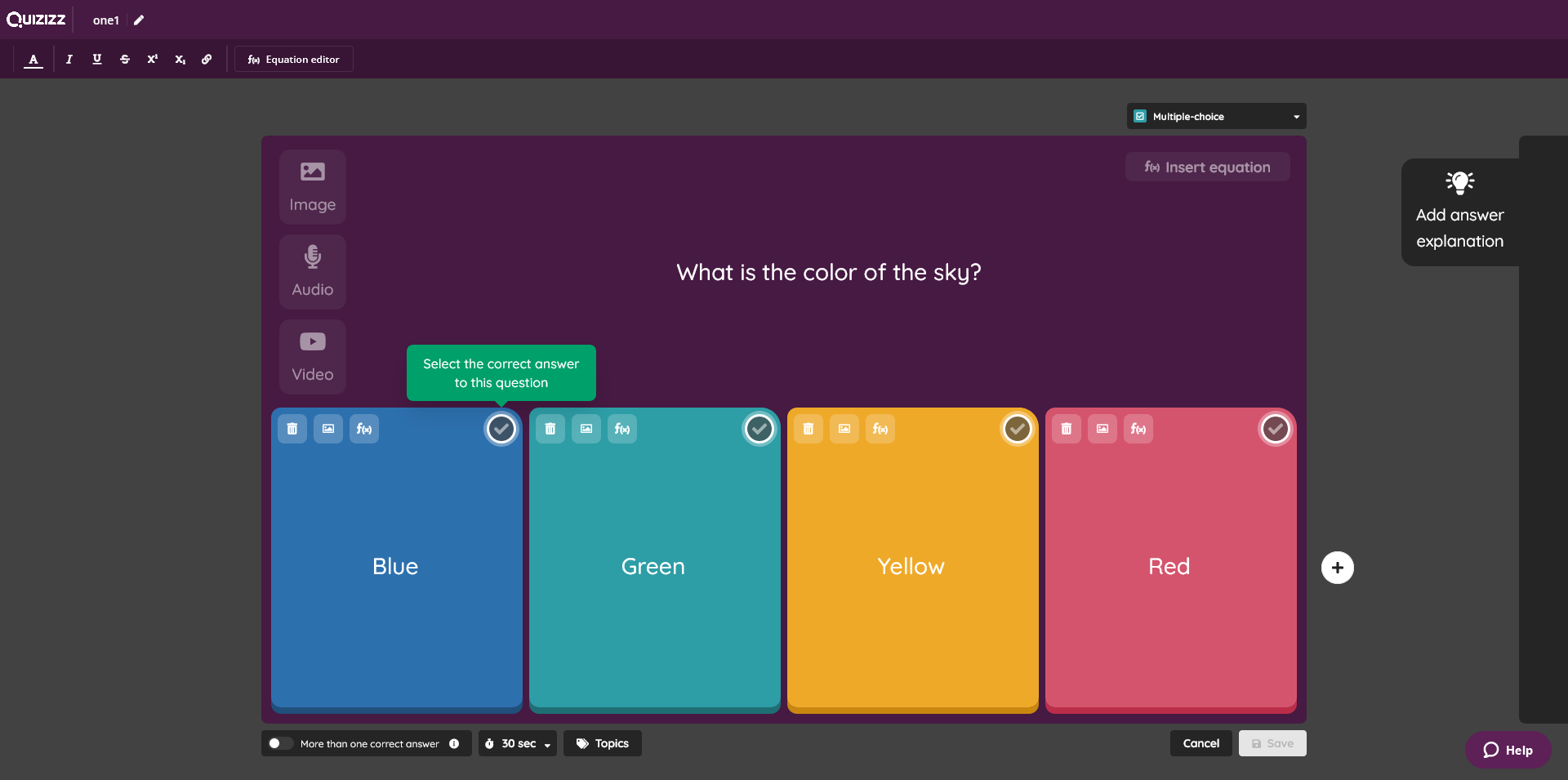Enable more than one correct answer
Screen dimensions: 1568x780
tap(279, 743)
